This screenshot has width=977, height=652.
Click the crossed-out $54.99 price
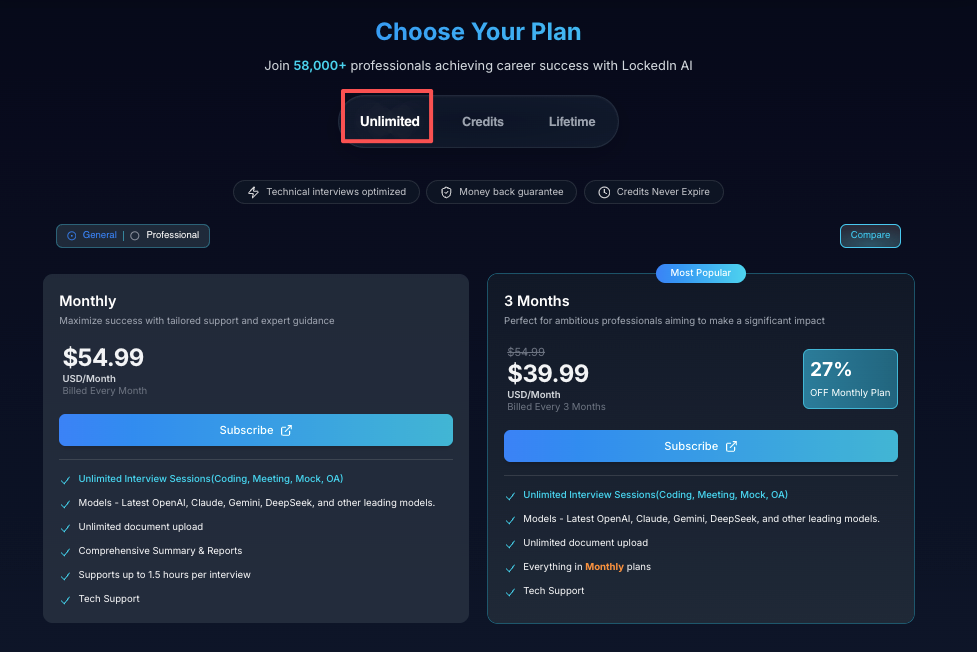pos(525,352)
